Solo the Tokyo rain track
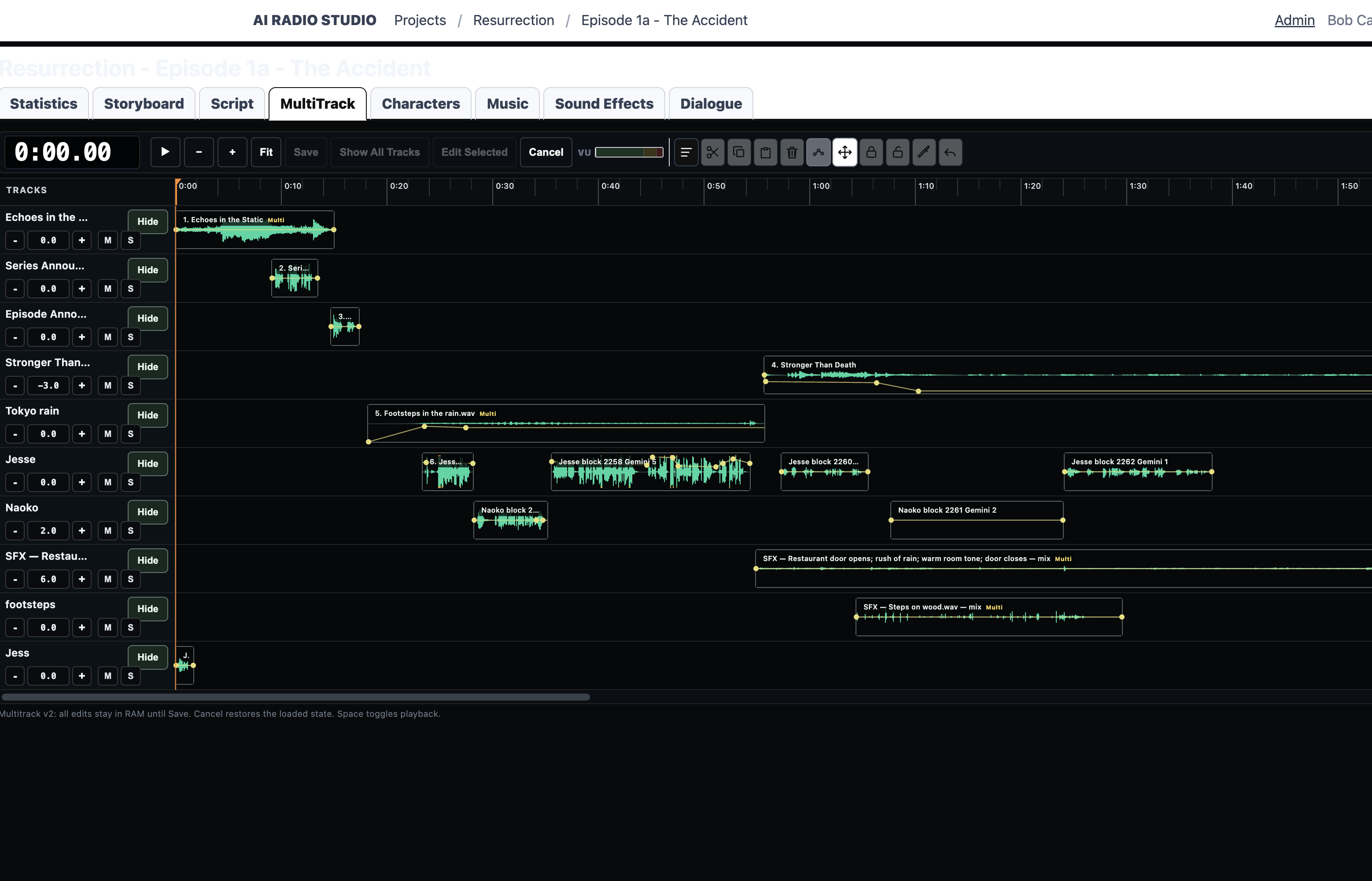Screen dimensions: 1372x881 [130, 434]
